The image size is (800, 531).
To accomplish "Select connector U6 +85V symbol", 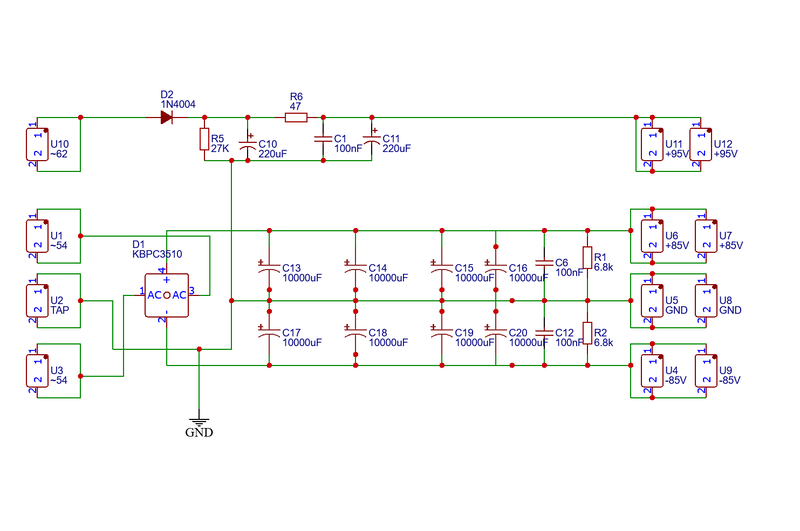I will point(652,236).
